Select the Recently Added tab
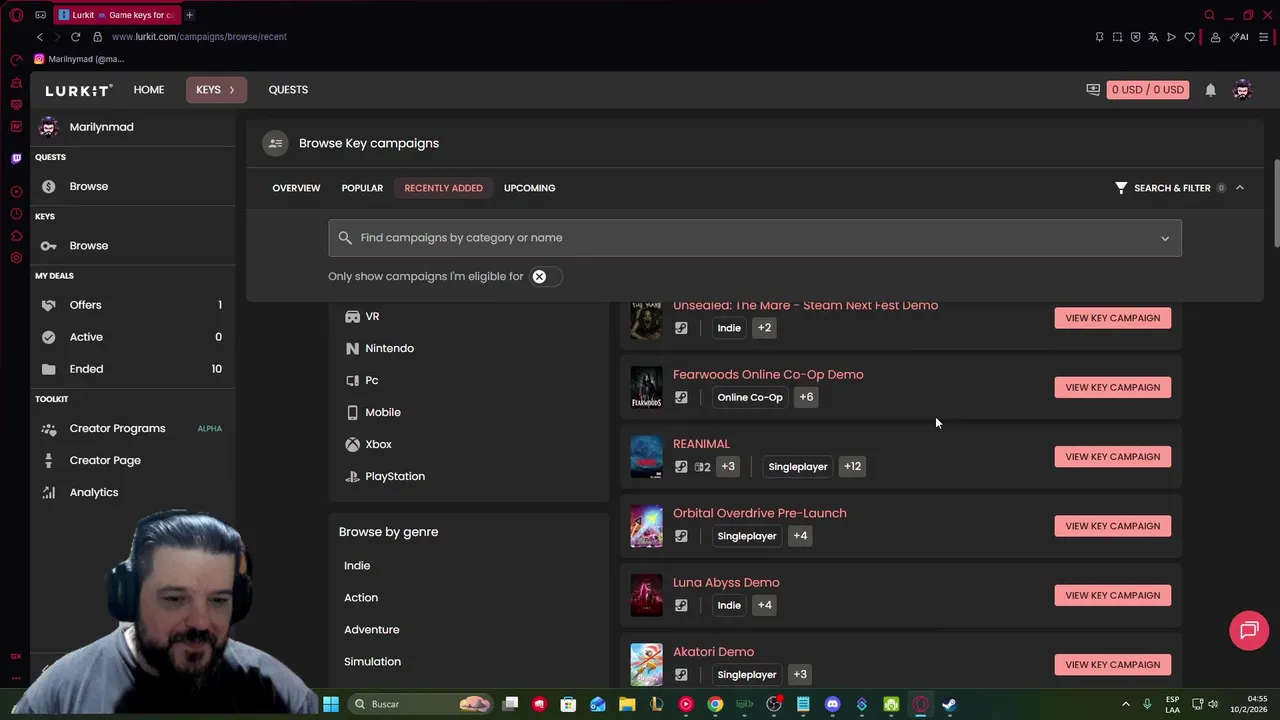This screenshot has width=1280, height=720. [x=443, y=188]
